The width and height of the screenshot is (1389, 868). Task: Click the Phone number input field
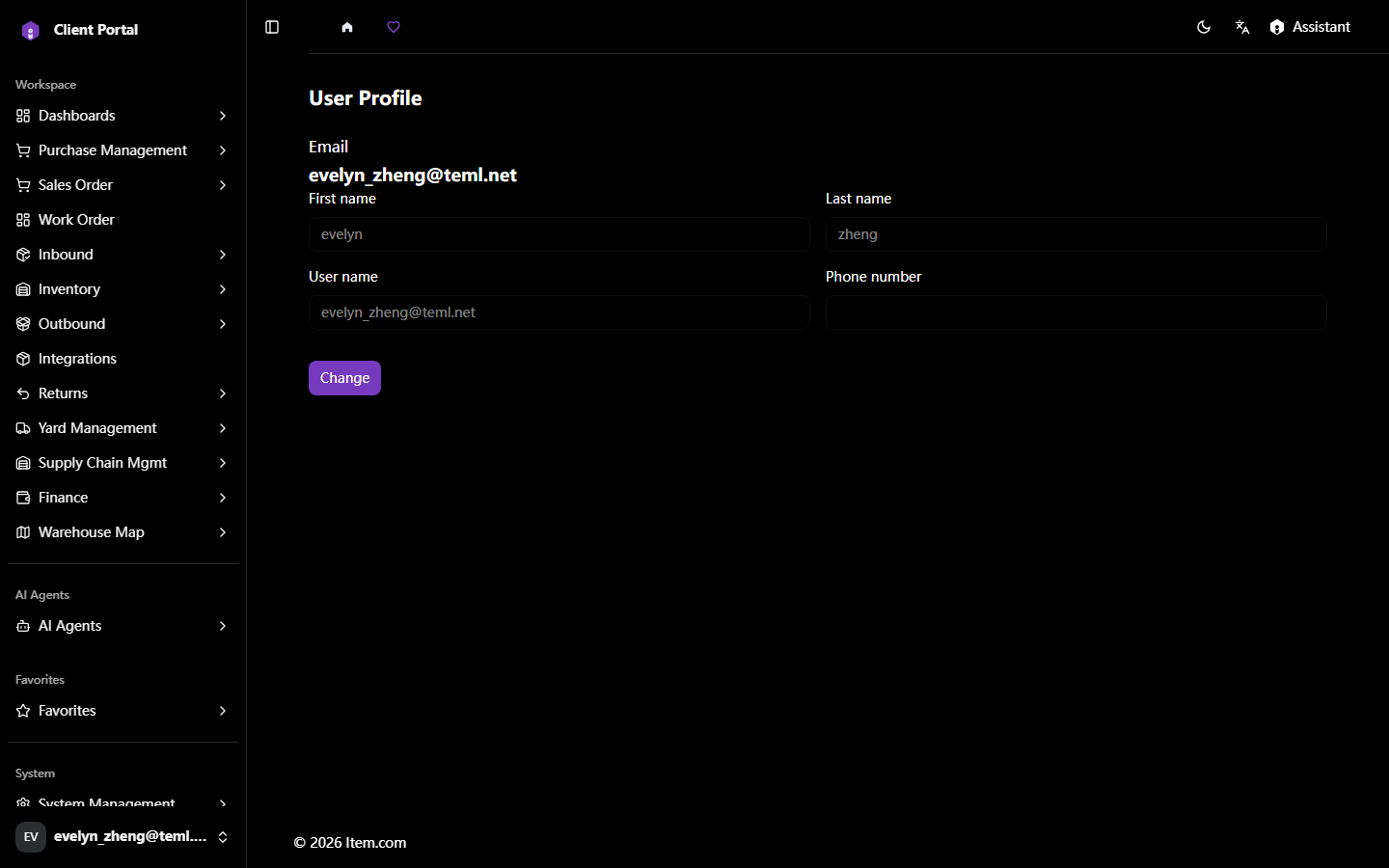pyautogui.click(x=1076, y=312)
